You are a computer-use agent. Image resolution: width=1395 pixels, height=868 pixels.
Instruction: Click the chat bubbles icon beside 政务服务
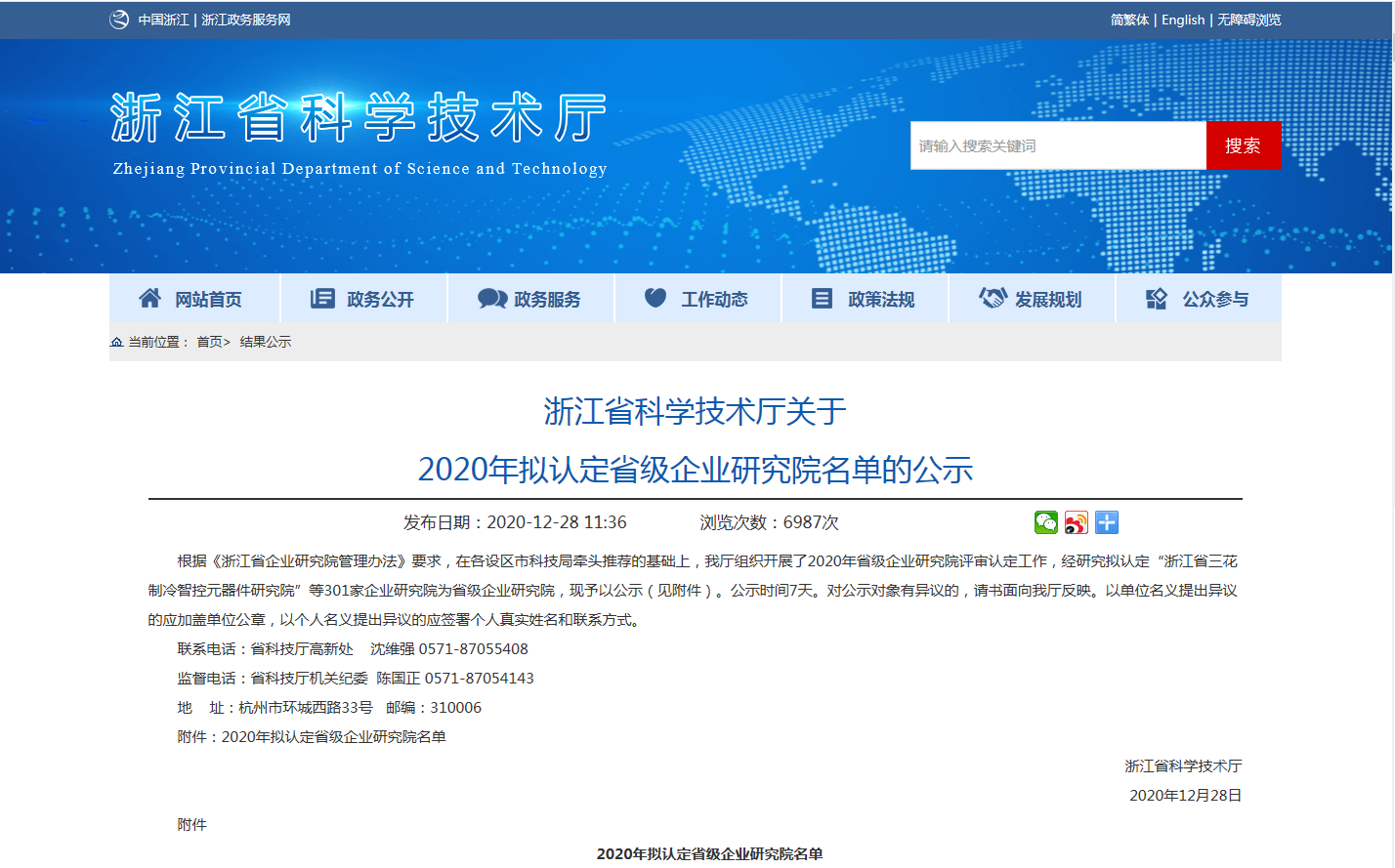click(x=492, y=299)
